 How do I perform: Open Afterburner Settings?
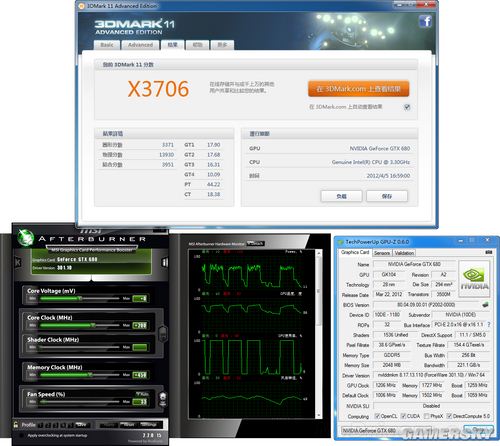click(149, 425)
